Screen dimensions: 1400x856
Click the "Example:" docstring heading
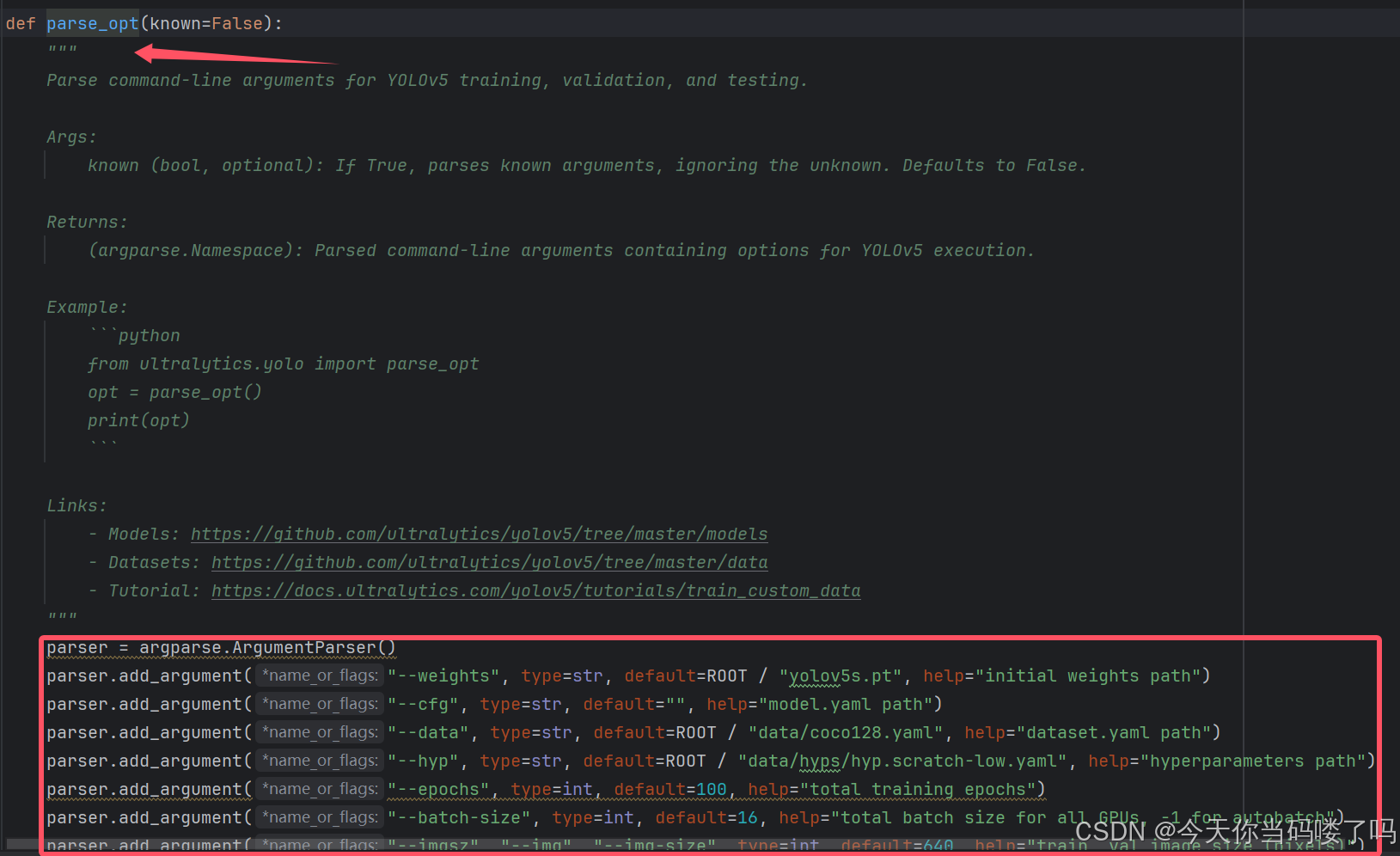(87, 307)
